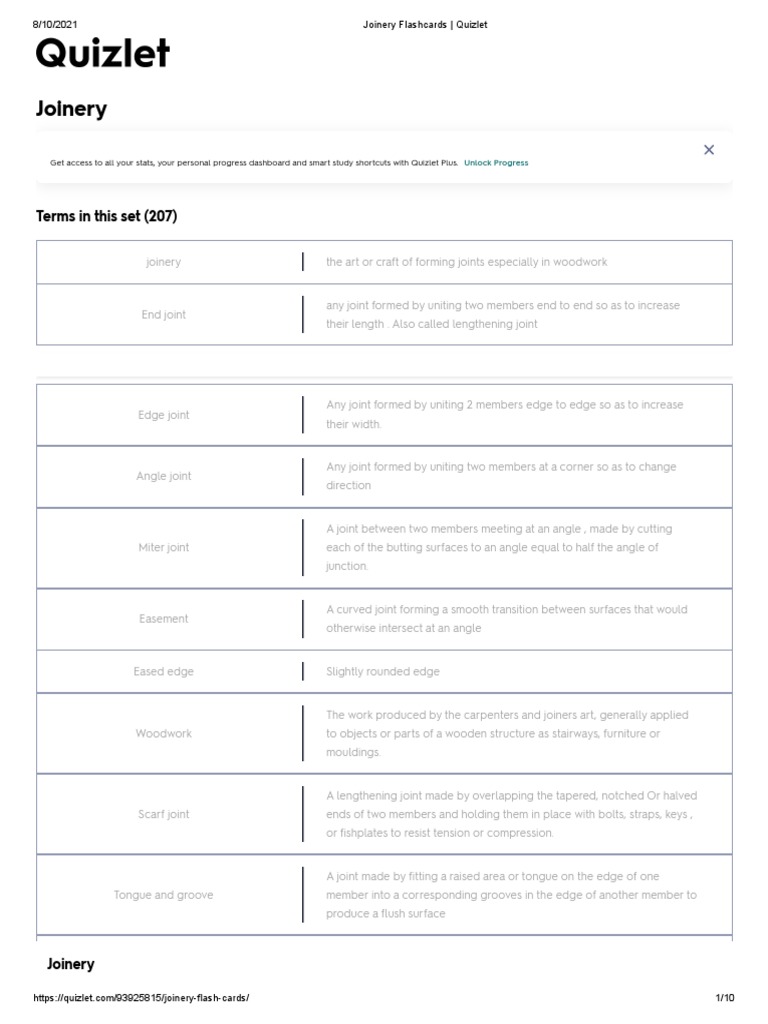
Task: Click the 'Miter joint' term
Action: pyautogui.click(x=164, y=548)
